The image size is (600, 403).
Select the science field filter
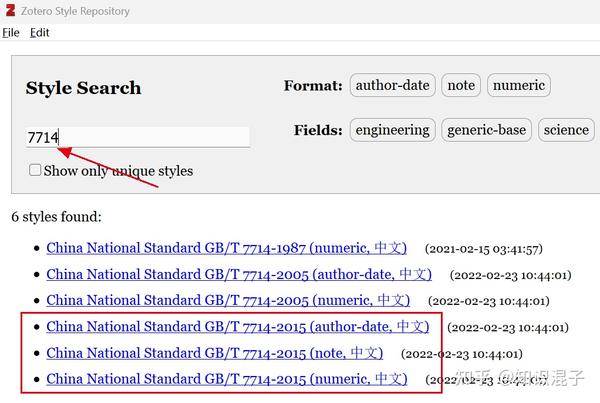pyautogui.click(x=566, y=130)
